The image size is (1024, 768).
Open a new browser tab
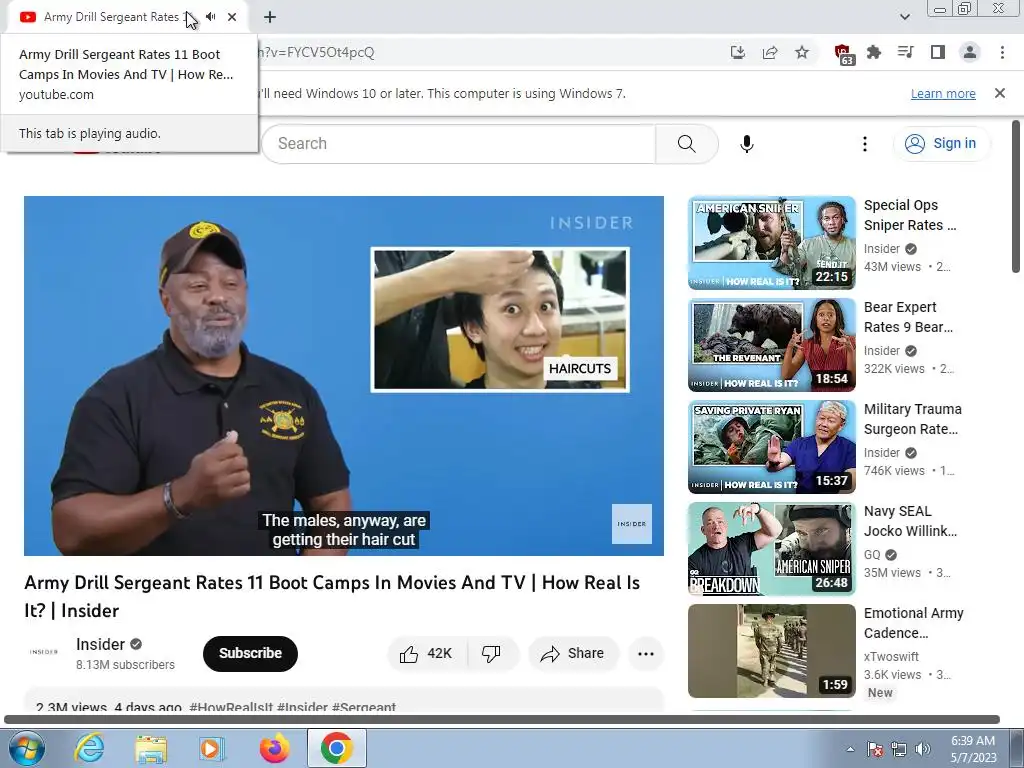[x=270, y=17]
